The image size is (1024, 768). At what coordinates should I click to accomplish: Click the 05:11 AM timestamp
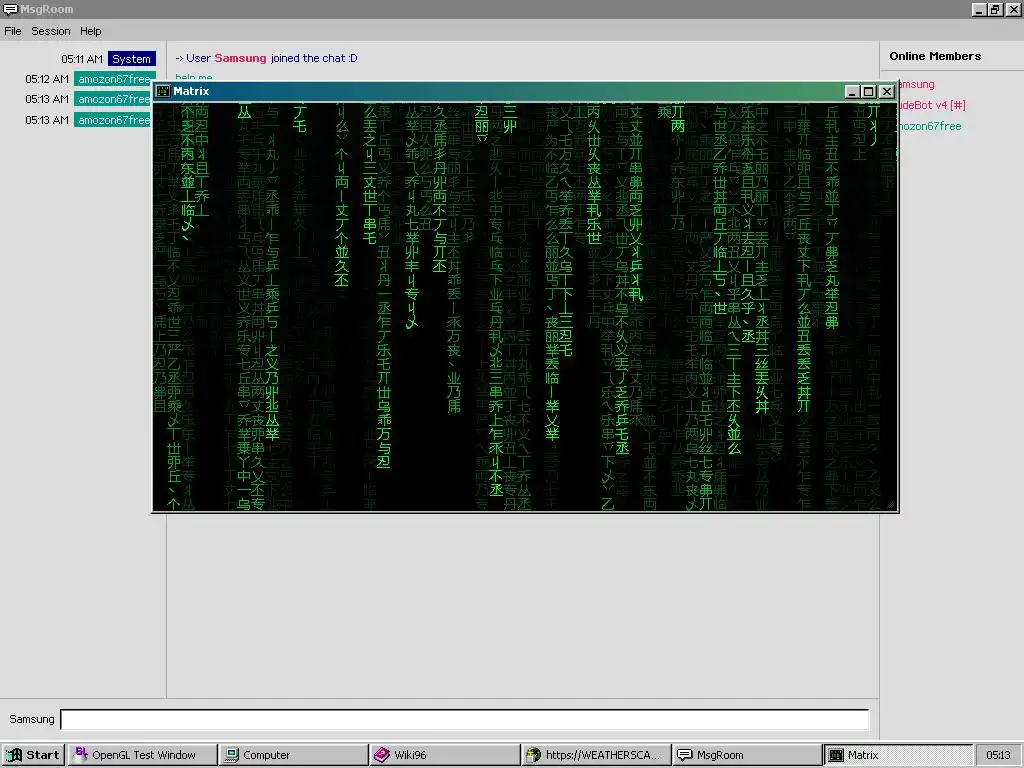tap(82, 59)
